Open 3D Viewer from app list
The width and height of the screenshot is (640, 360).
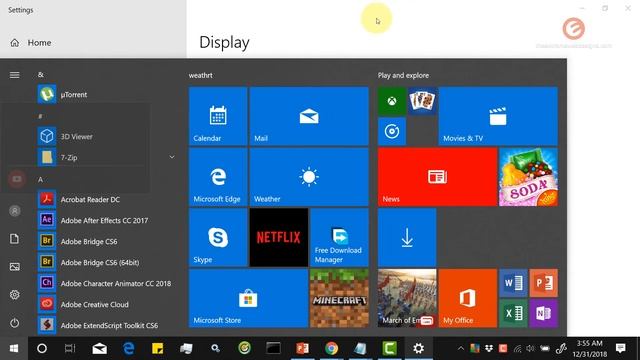107,136
